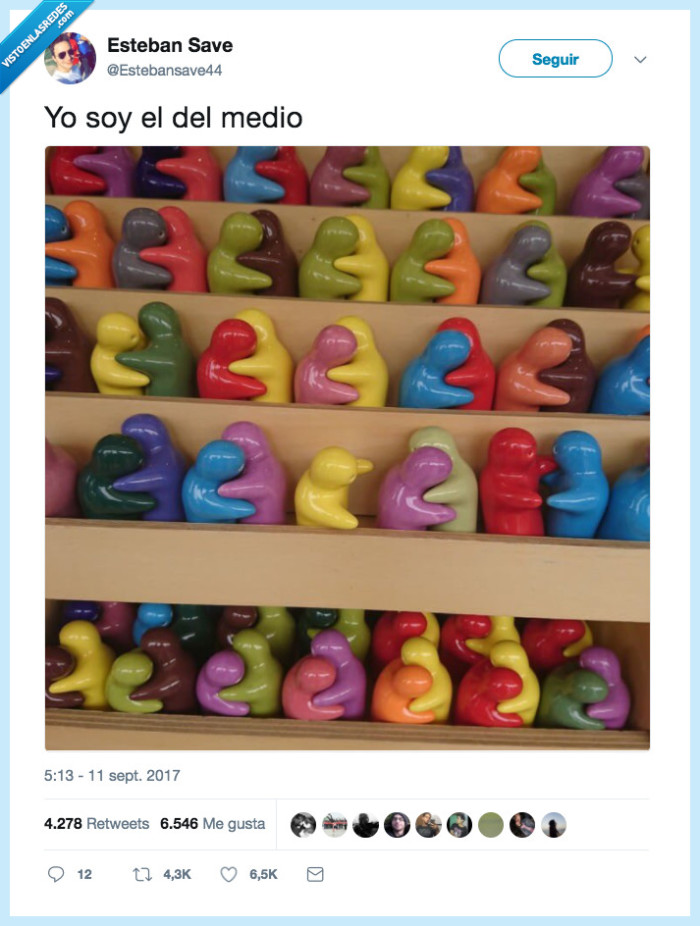
Task: Open the Esteban Save display name link
Action: (170, 45)
